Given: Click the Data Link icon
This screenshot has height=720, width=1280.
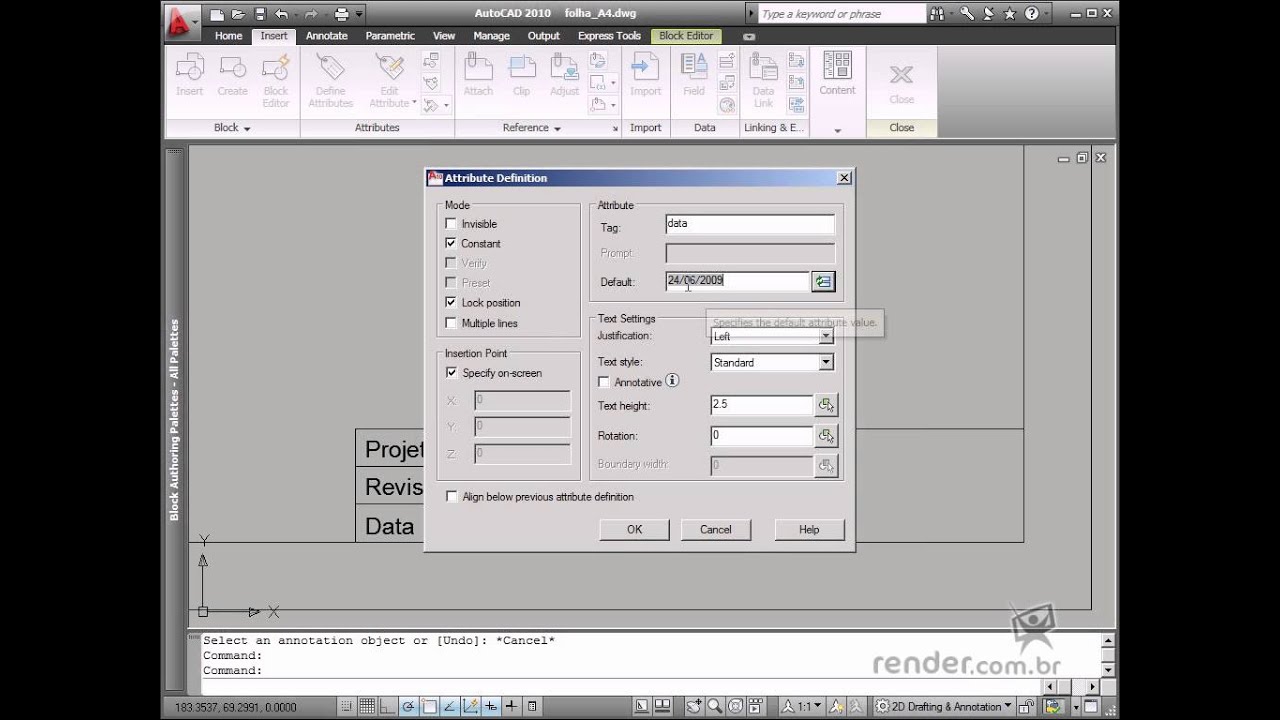Looking at the screenshot, I should [763, 68].
